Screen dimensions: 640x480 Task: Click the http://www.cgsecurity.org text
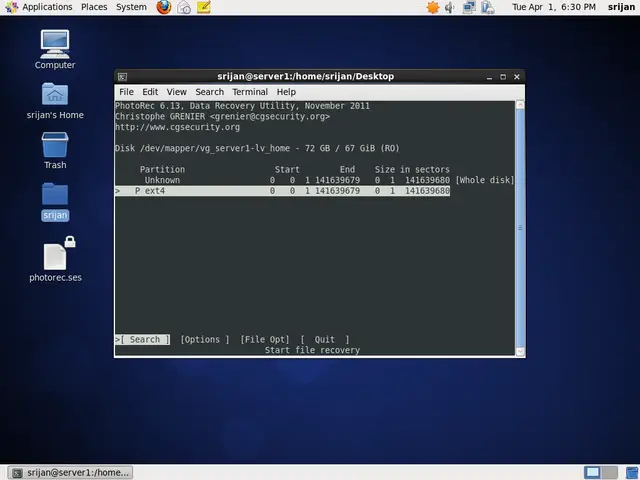[x=178, y=127]
